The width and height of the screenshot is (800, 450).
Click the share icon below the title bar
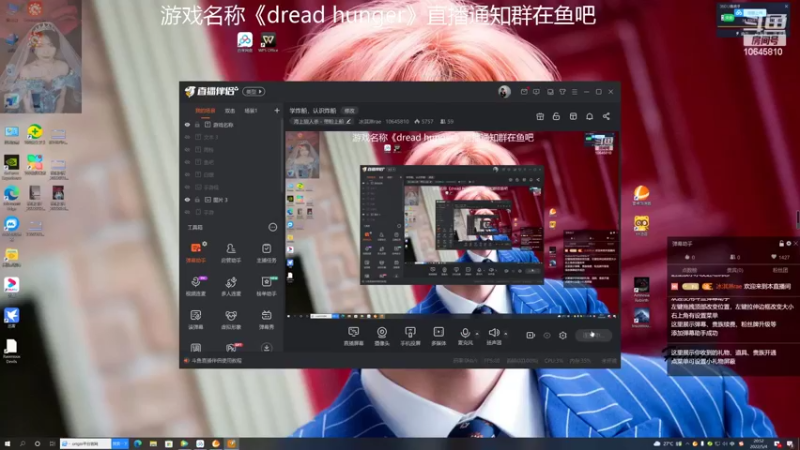point(606,116)
